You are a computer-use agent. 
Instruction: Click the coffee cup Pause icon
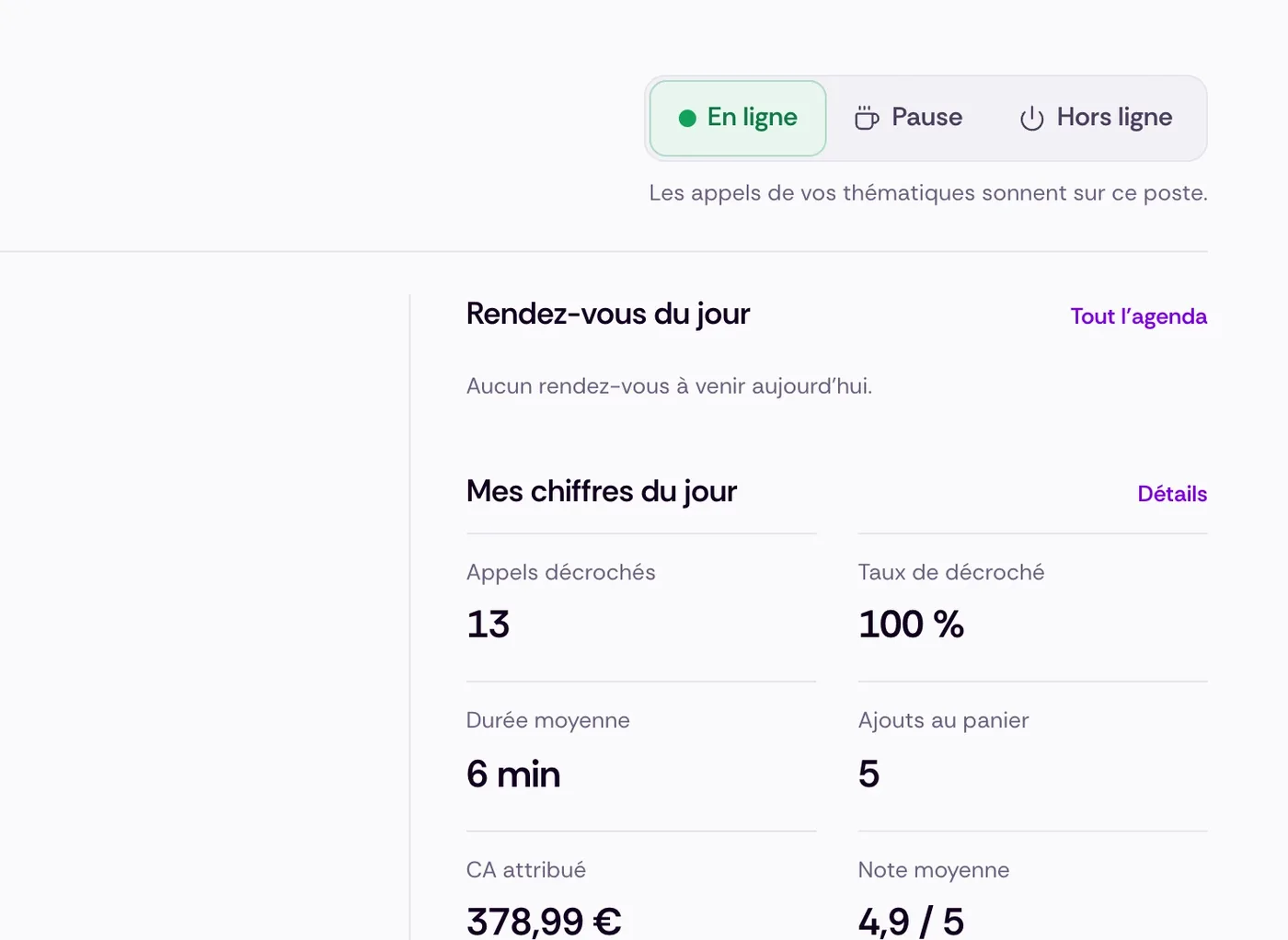coord(867,118)
